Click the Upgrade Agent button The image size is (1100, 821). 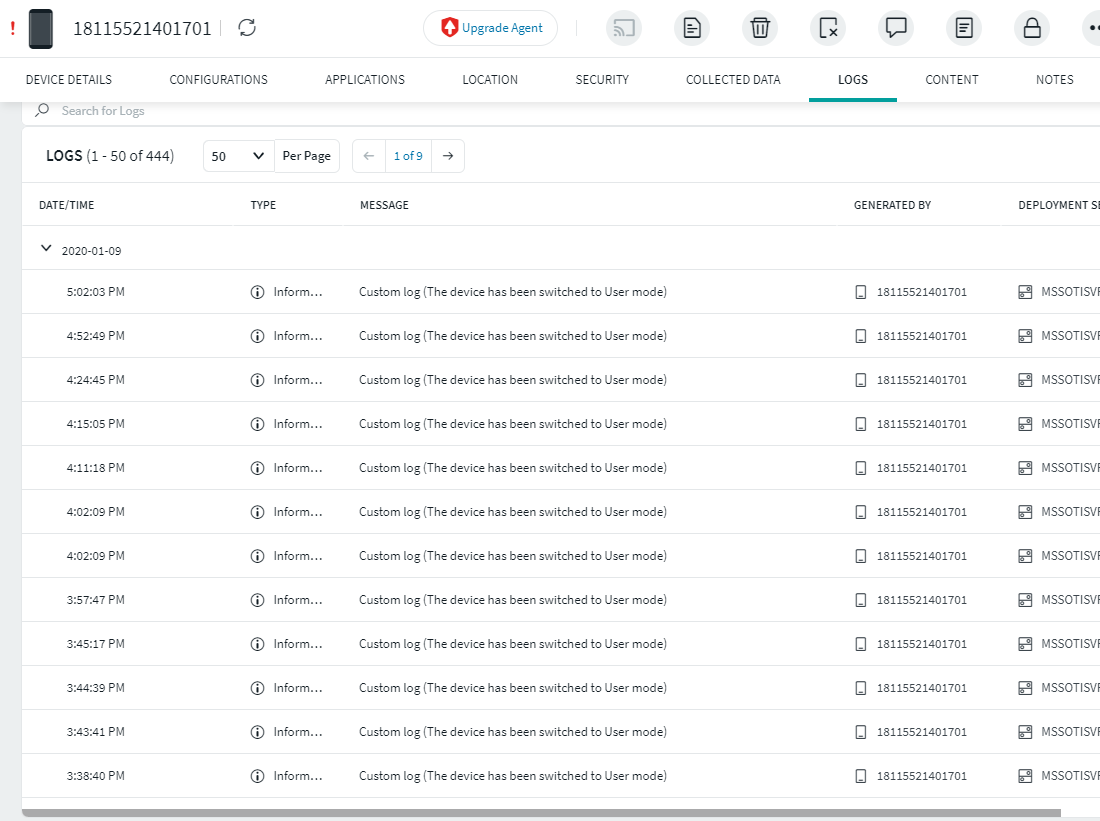(x=490, y=28)
